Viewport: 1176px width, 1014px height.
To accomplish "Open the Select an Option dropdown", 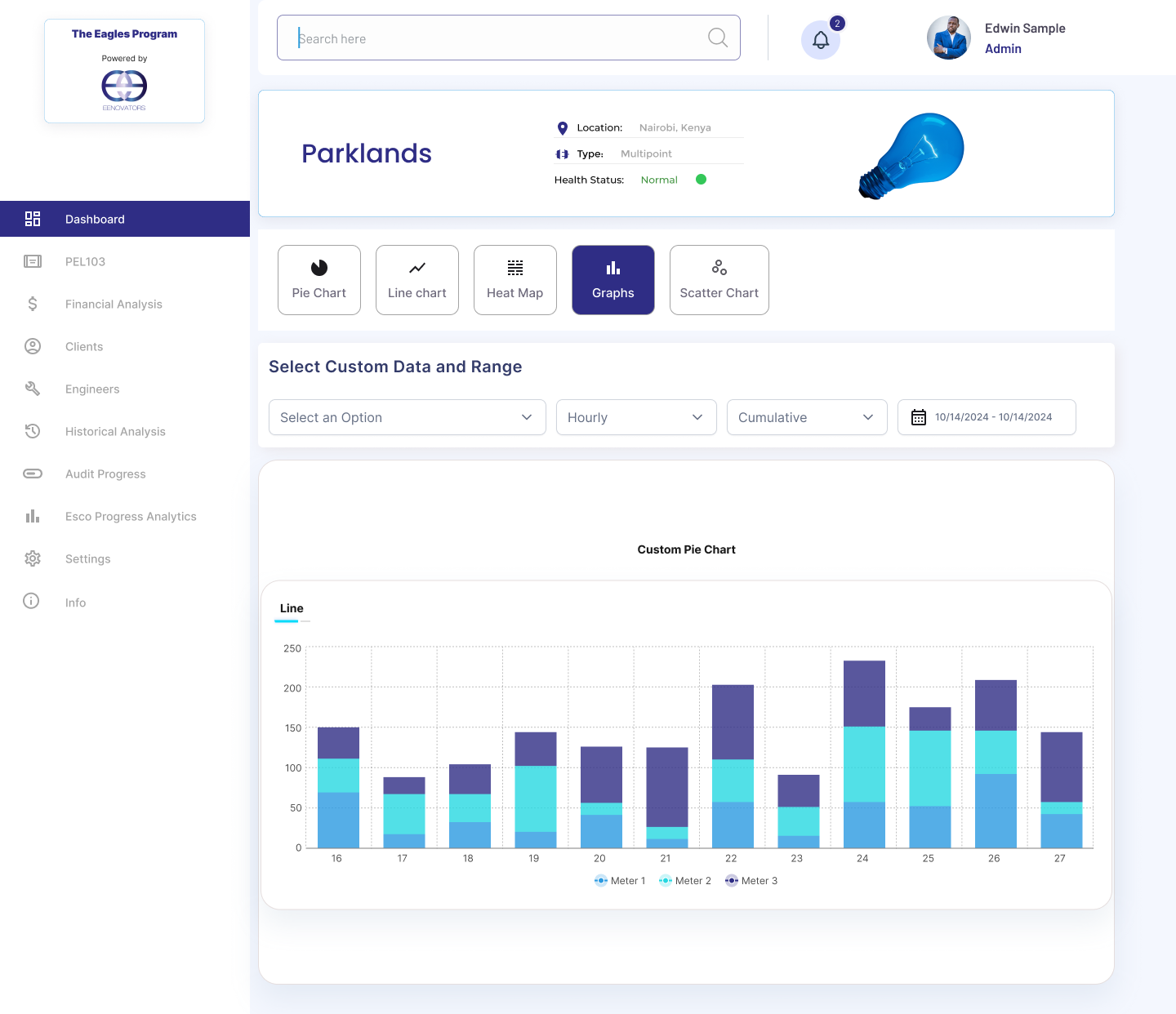I will (408, 417).
